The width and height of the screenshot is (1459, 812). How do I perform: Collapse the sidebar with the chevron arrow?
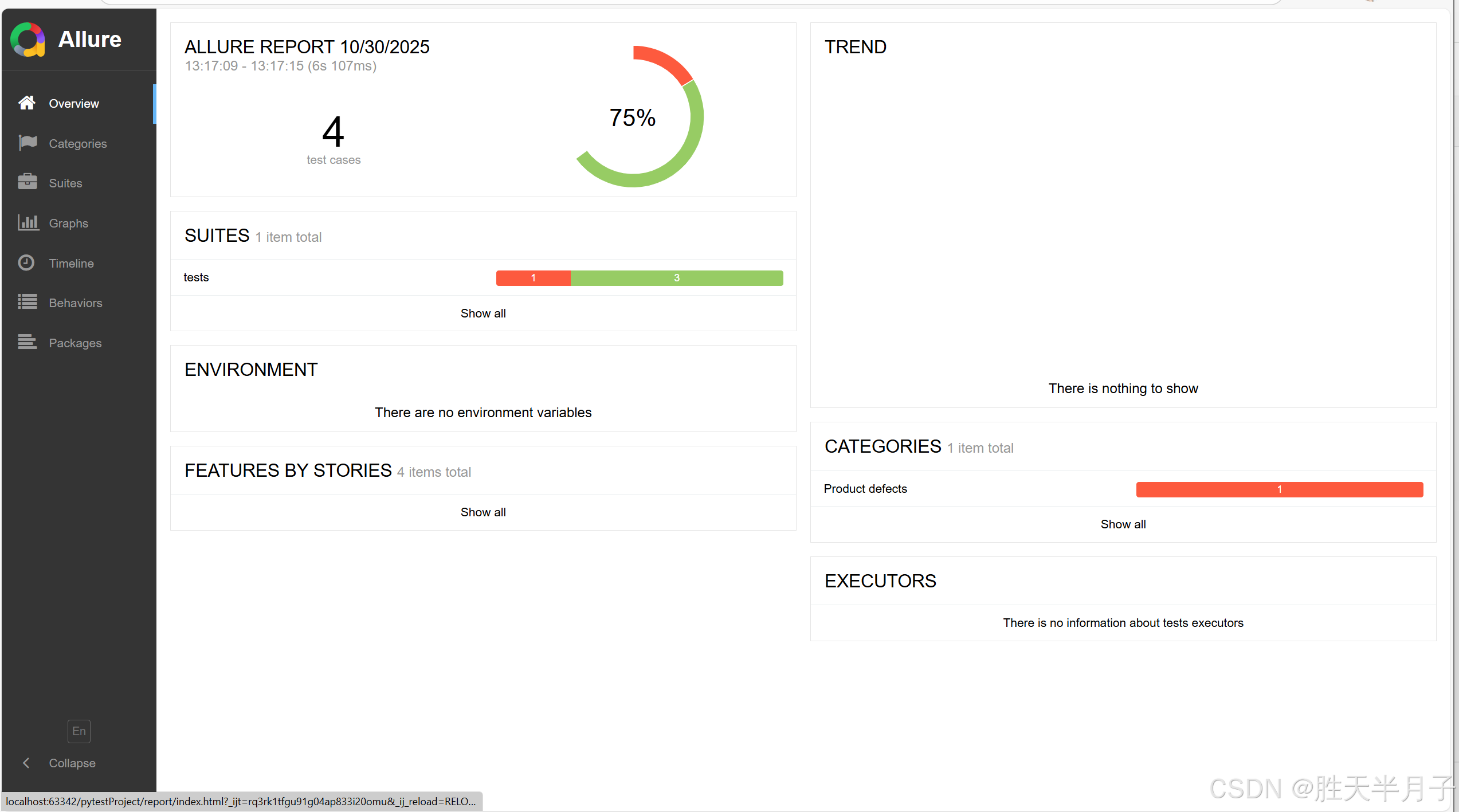26,763
